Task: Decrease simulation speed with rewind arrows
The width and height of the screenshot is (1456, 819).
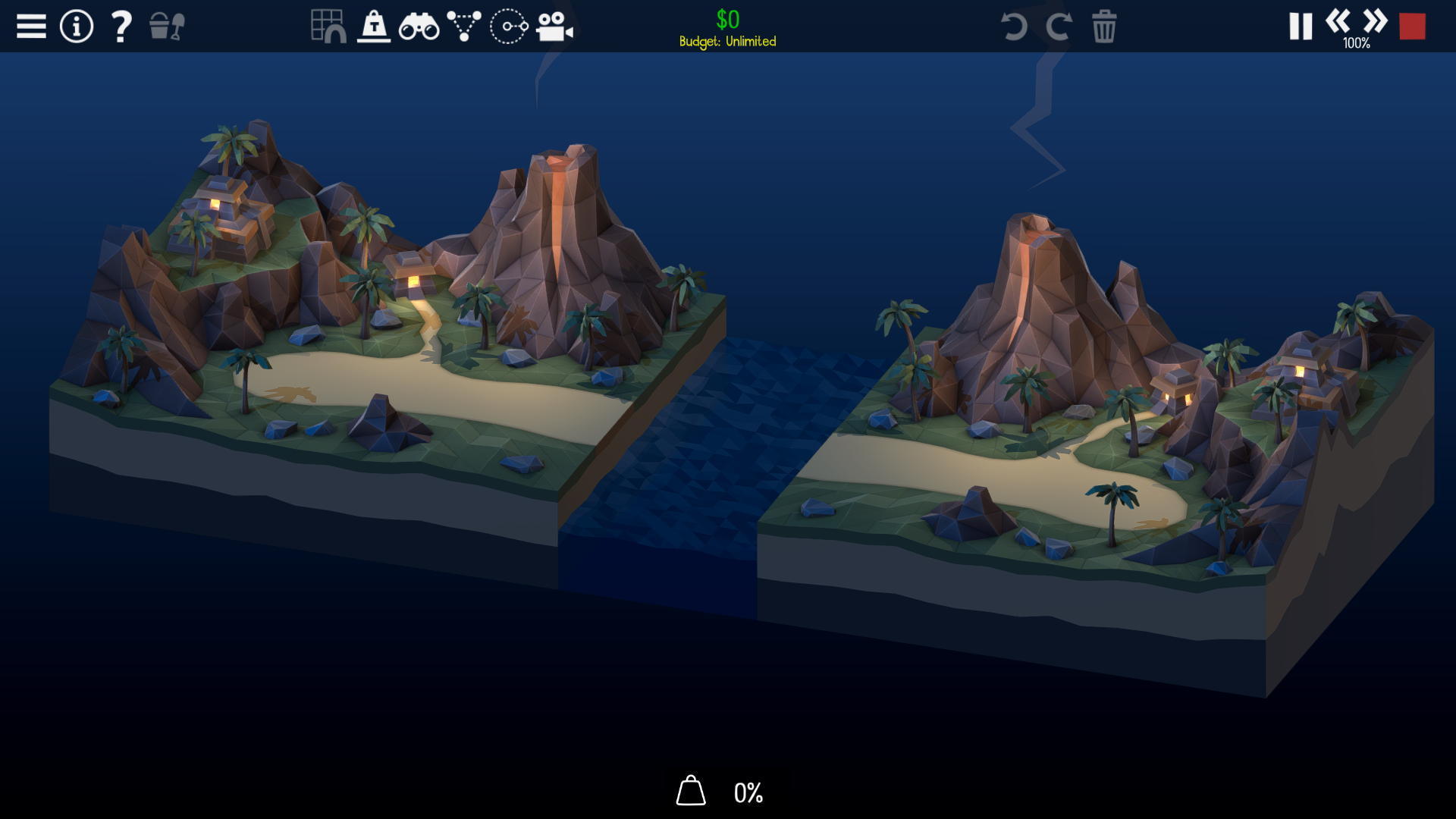Action: pyautogui.click(x=1338, y=21)
